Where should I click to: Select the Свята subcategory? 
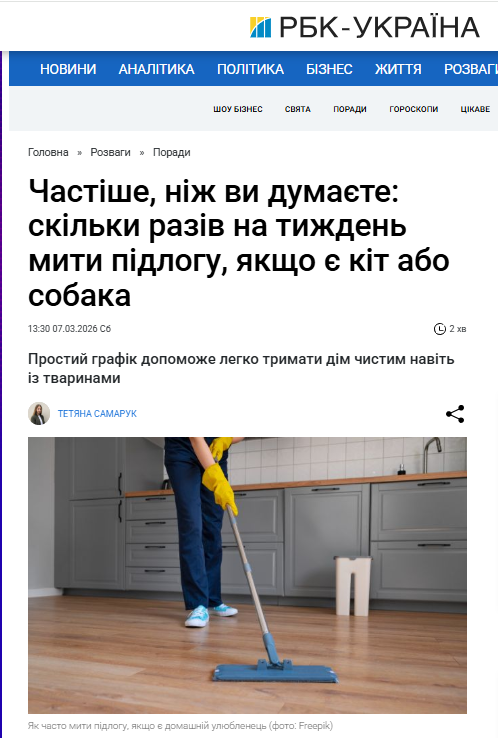point(297,109)
